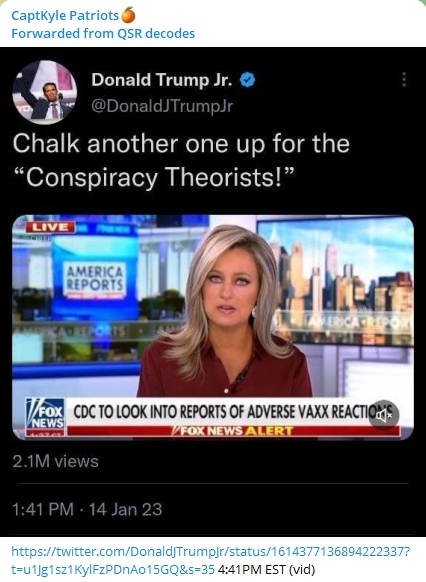Click Donald Trump Jr. profile picture
The height and width of the screenshot is (582, 426).
point(45,92)
